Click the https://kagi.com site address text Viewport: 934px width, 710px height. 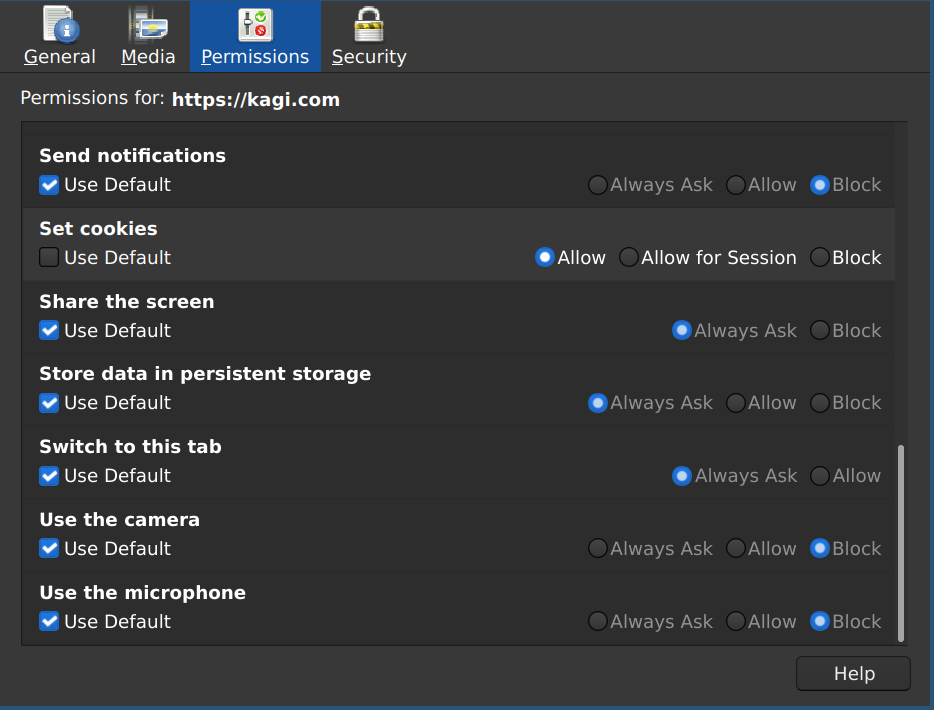pyautogui.click(x=256, y=100)
